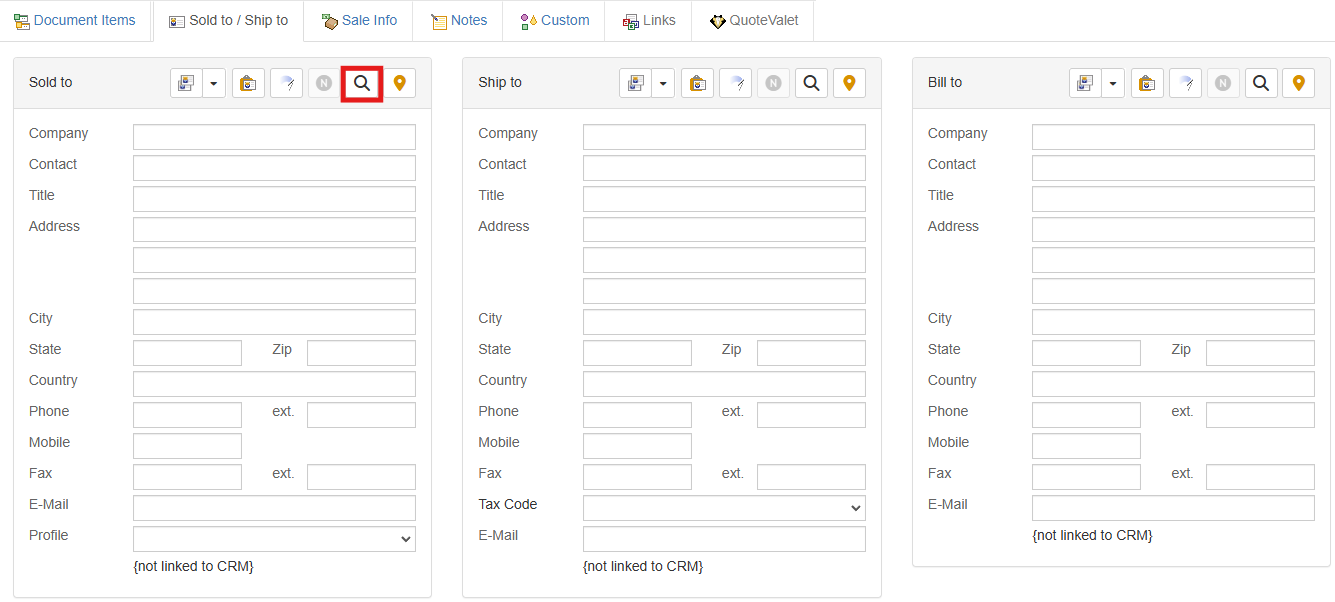The height and width of the screenshot is (602, 1335).
Task: Click the Sold to map pin icon
Action: coord(400,83)
